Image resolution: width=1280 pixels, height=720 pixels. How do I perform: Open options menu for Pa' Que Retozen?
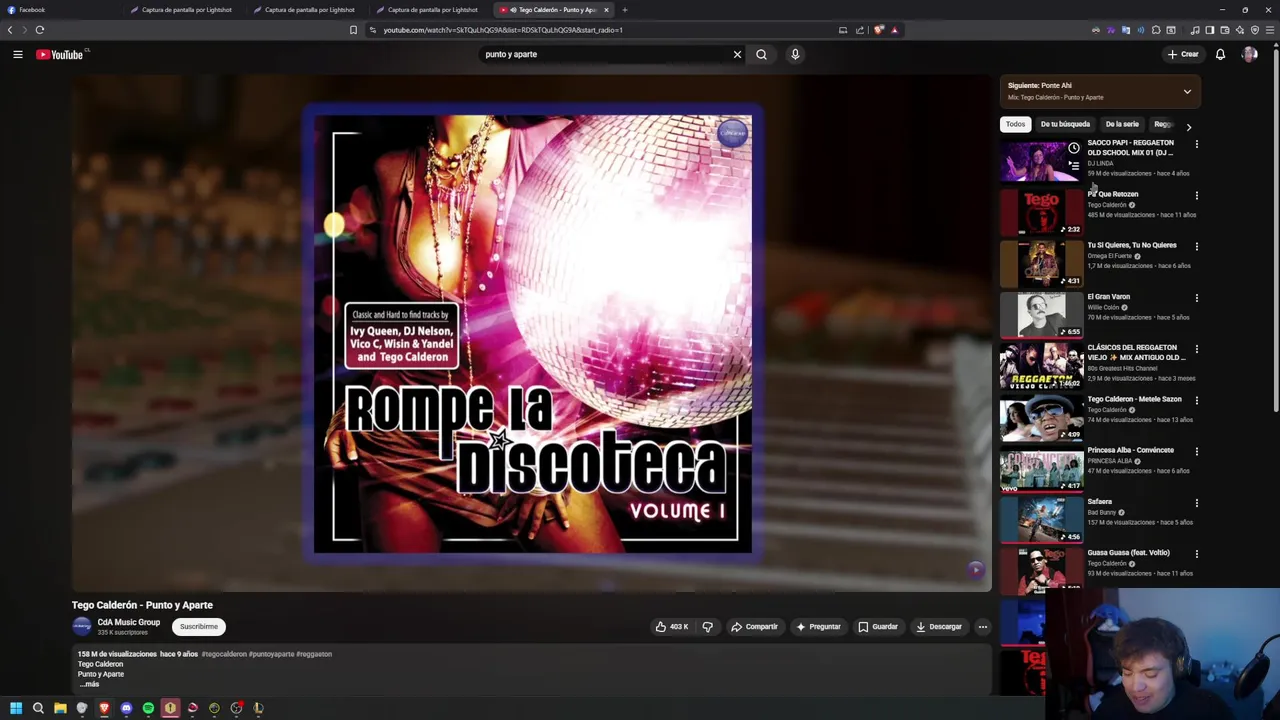coord(1196,195)
